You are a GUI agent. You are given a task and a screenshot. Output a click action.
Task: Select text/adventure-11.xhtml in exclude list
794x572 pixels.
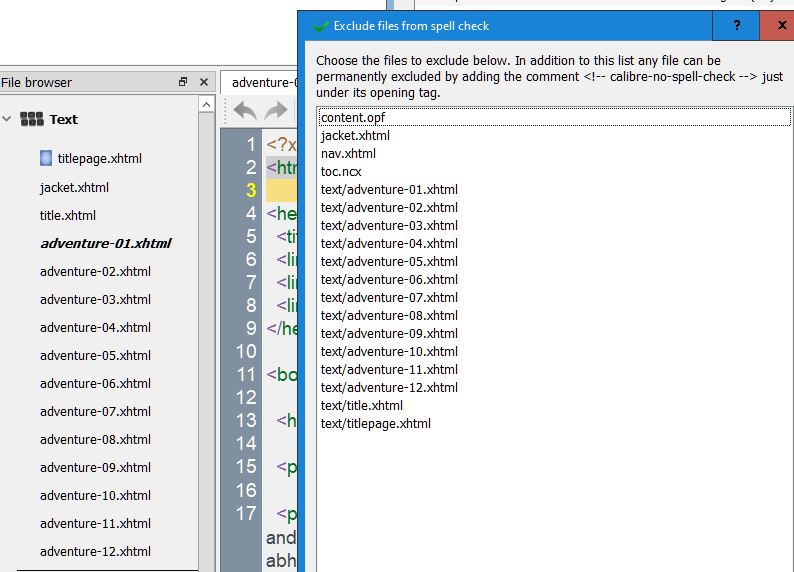[x=554, y=369]
